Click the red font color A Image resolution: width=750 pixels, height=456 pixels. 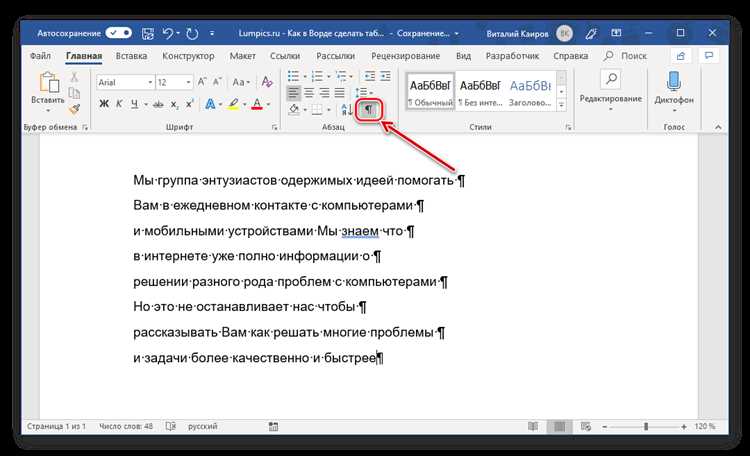[x=257, y=104]
